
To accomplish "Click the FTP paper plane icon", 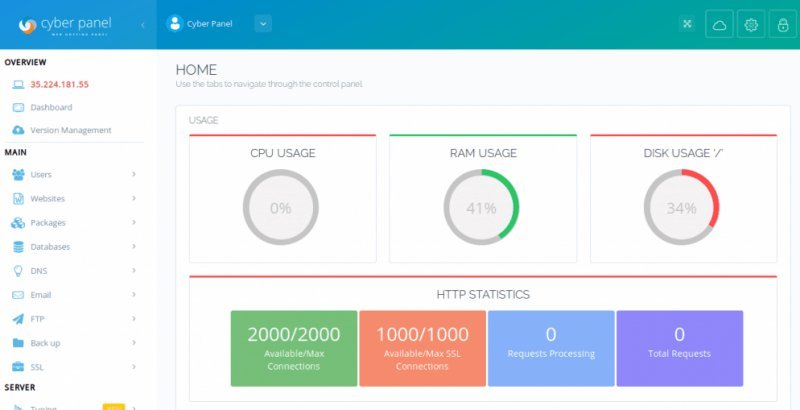I will click(18, 319).
